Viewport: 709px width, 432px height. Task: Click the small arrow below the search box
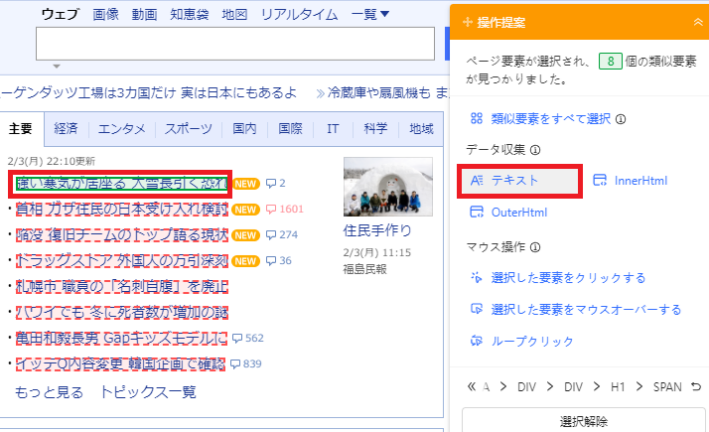click(x=57, y=66)
